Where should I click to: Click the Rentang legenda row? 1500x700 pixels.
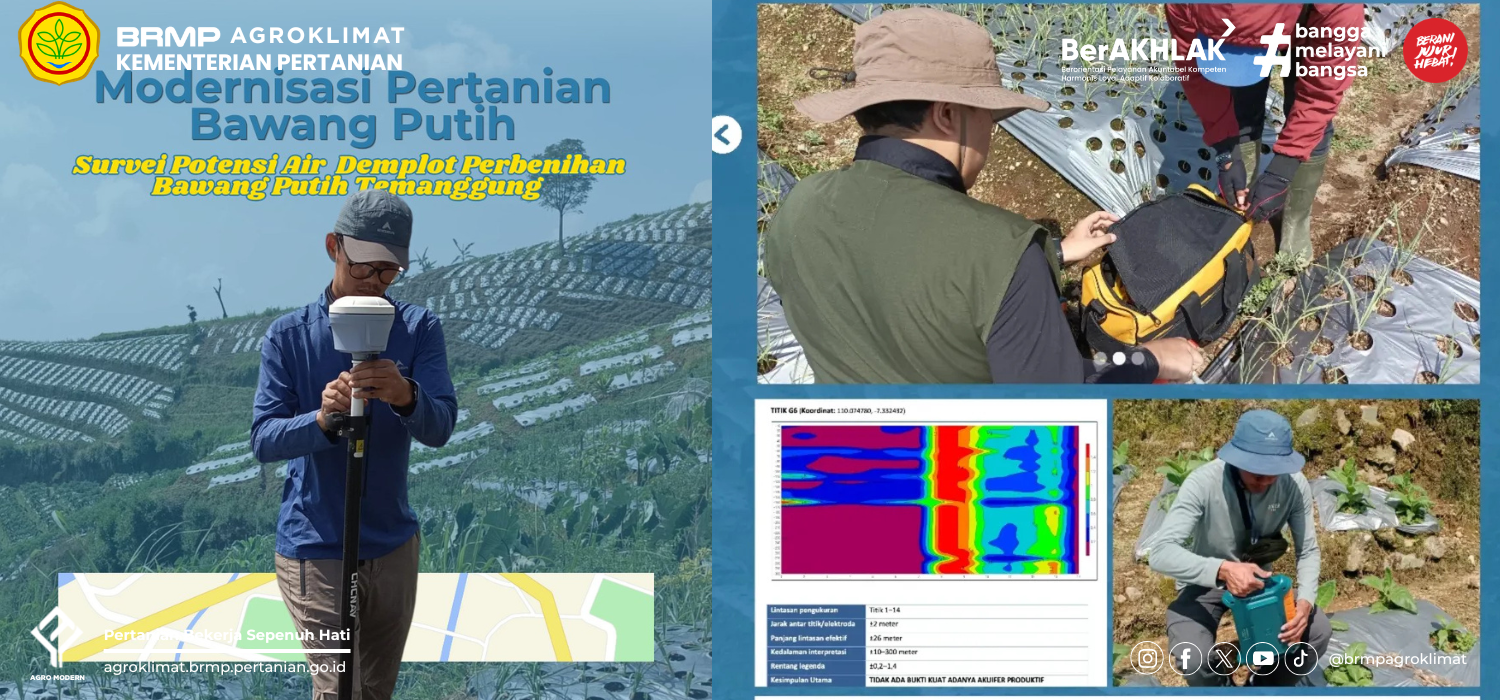928,666
